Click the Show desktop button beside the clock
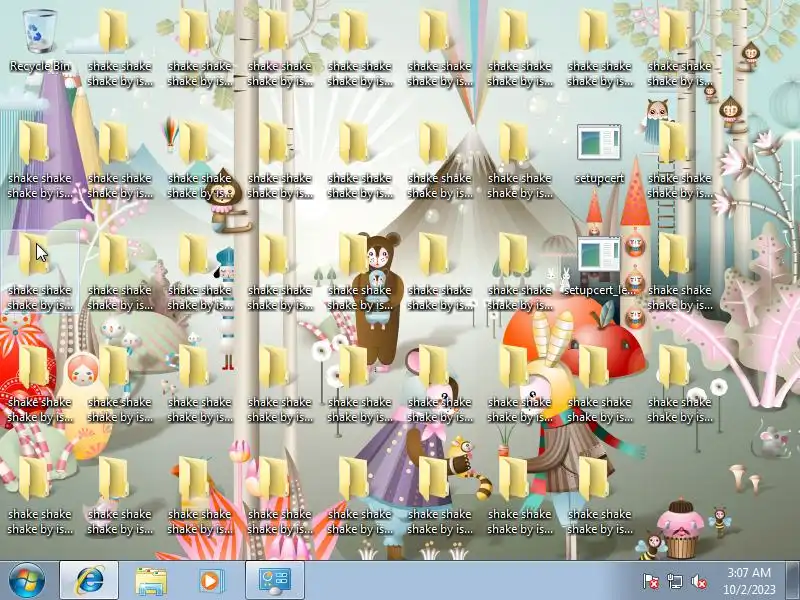 click(792, 581)
